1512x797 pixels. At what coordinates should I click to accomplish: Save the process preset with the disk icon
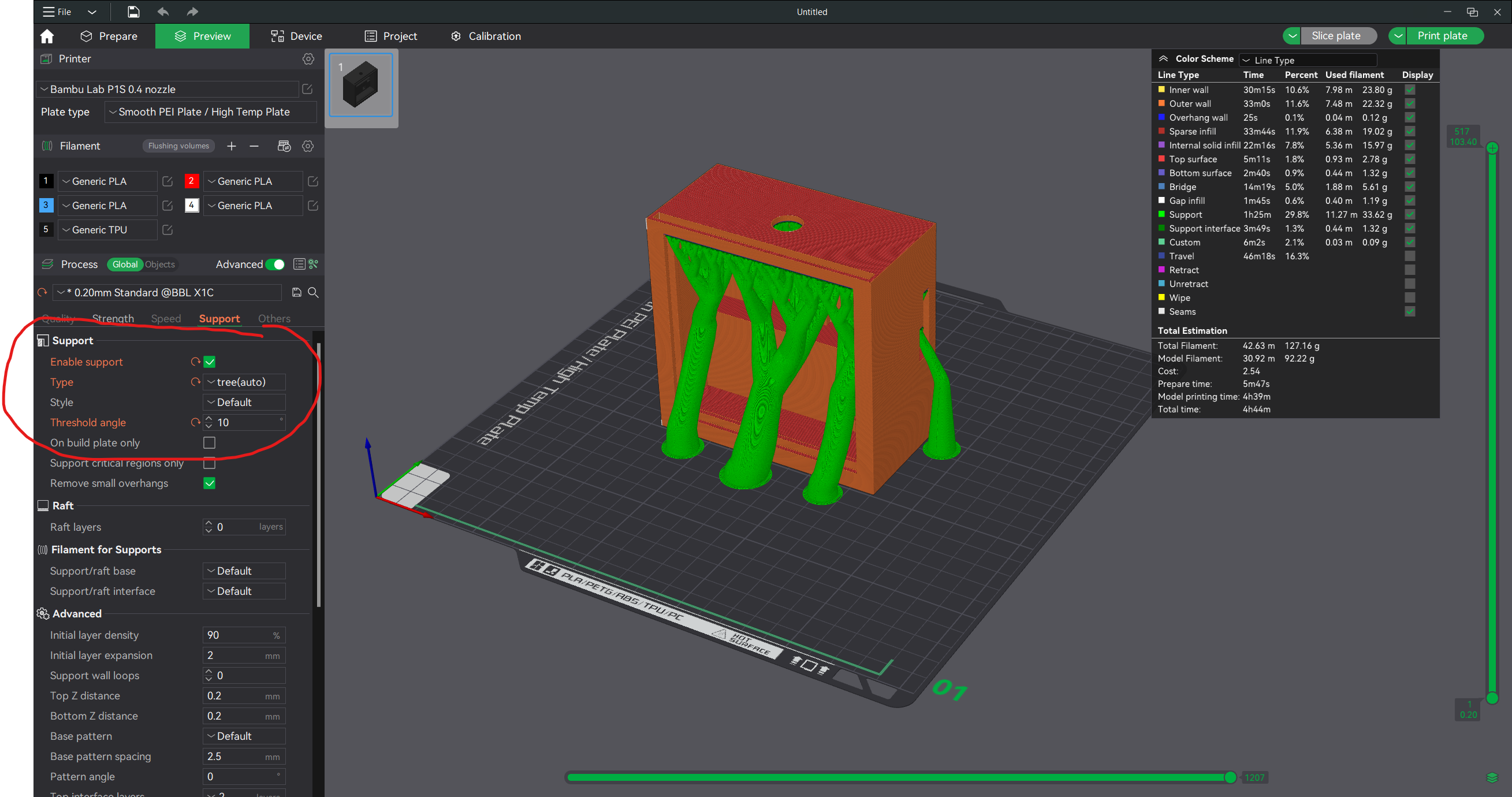pyautogui.click(x=296, y=292)
